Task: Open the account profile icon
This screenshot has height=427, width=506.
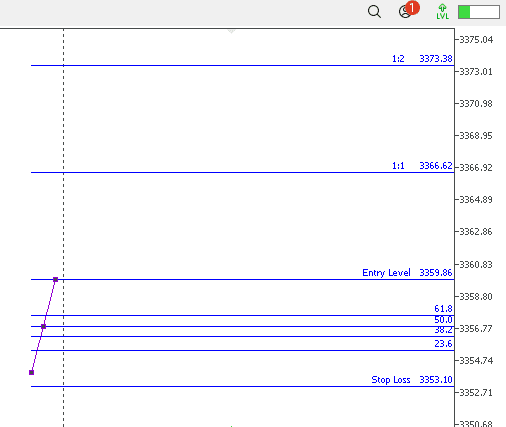Action: pos(405,12)
